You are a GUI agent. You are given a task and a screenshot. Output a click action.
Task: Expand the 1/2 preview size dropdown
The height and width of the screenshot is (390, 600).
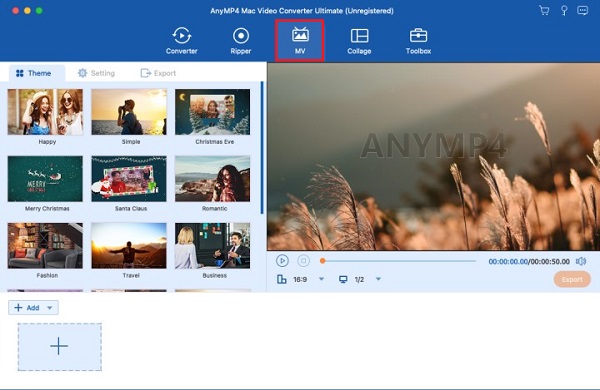(378, 279)
